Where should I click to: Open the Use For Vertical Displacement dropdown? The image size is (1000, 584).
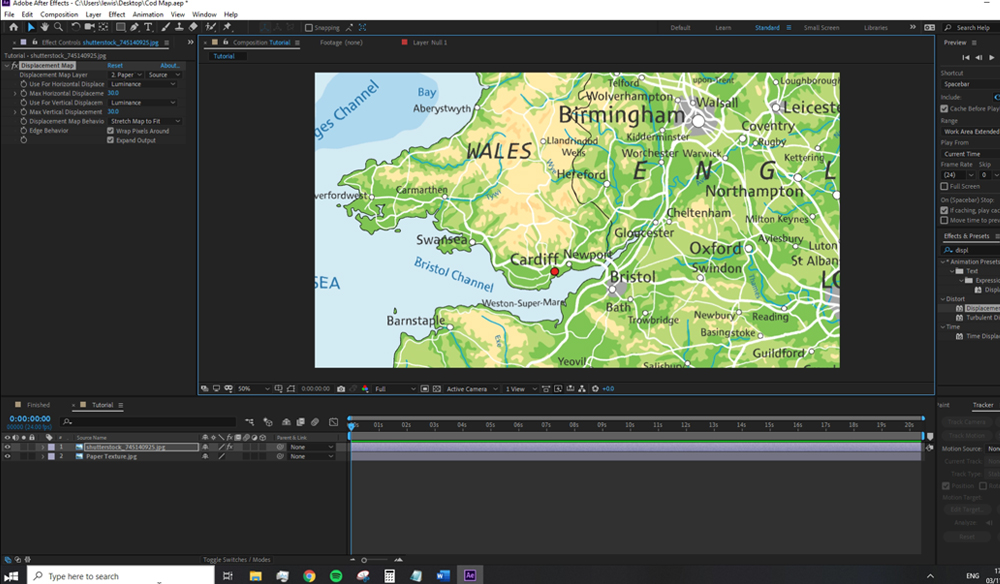tap(143, 103)
